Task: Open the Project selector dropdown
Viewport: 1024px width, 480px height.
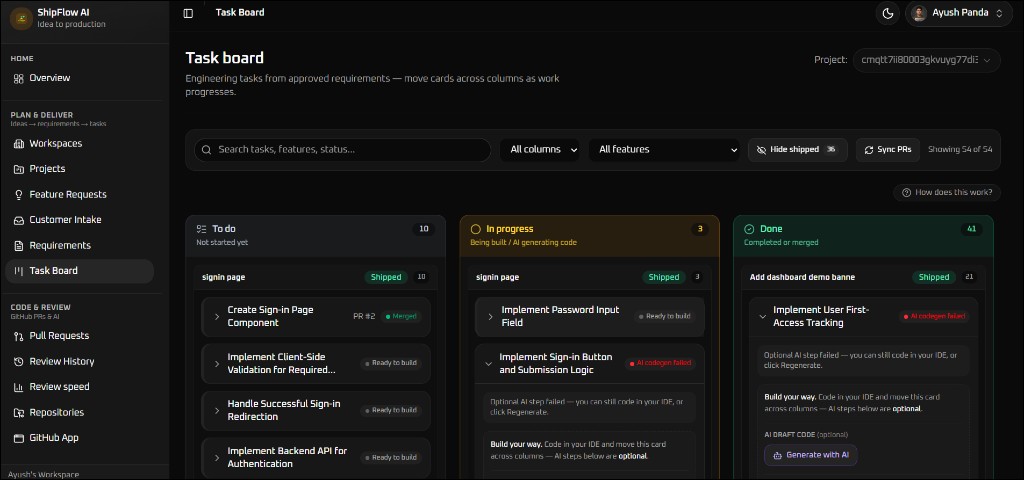Action: 926,60
